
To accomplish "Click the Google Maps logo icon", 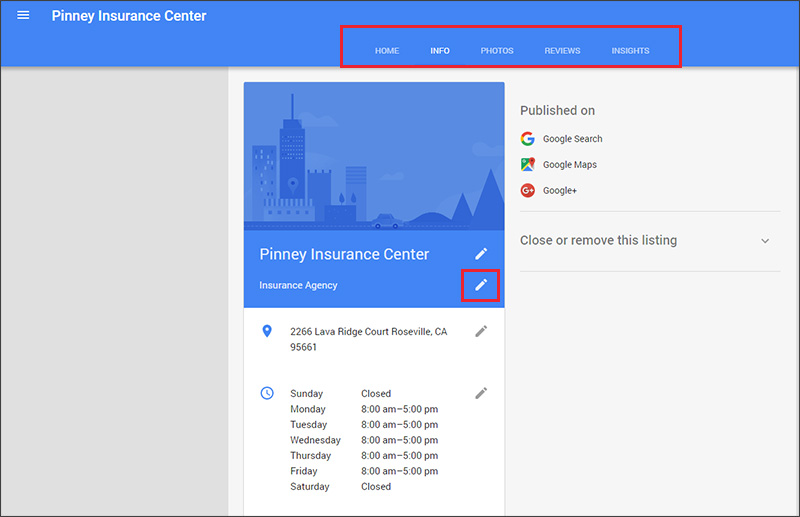I will click(x=528, y=164).
